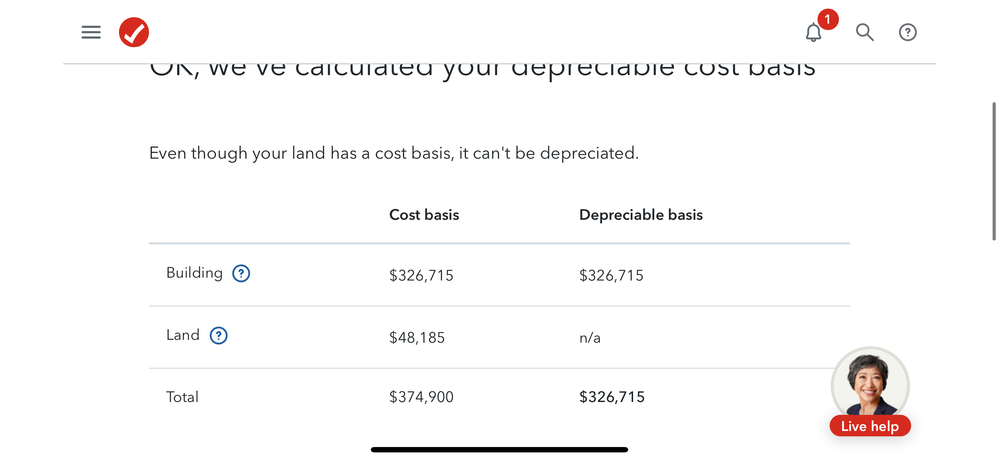Click the vertical page scrollbar
The image size is (999, 461).
click(x=994, y=171)
